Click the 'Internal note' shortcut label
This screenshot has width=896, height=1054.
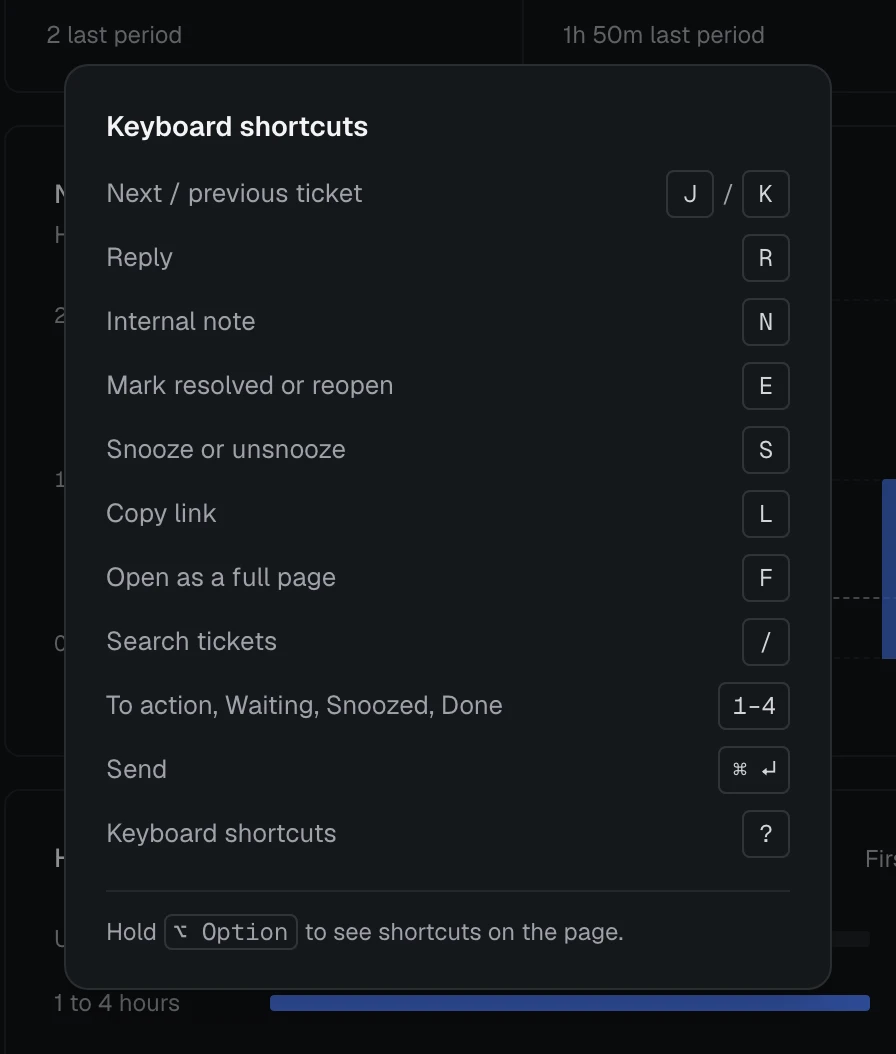[181, 321]
